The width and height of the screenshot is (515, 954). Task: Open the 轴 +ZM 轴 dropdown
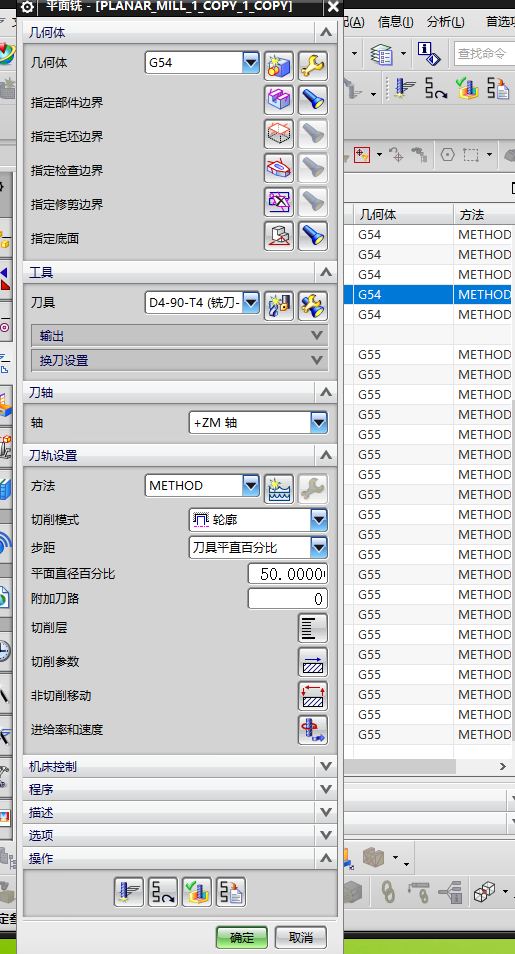coord(319,422)
